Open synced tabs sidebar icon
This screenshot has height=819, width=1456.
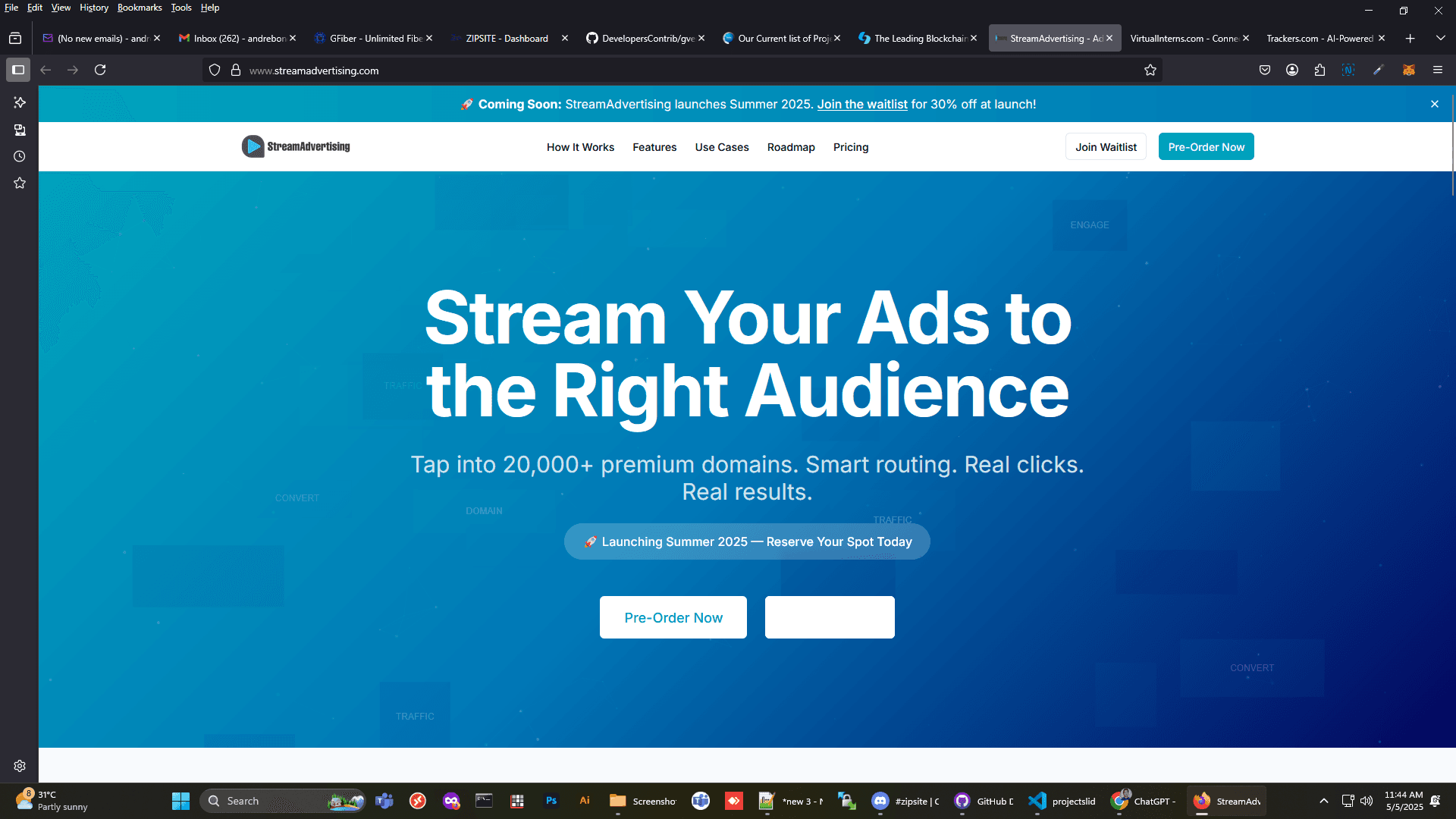[20, 130]
